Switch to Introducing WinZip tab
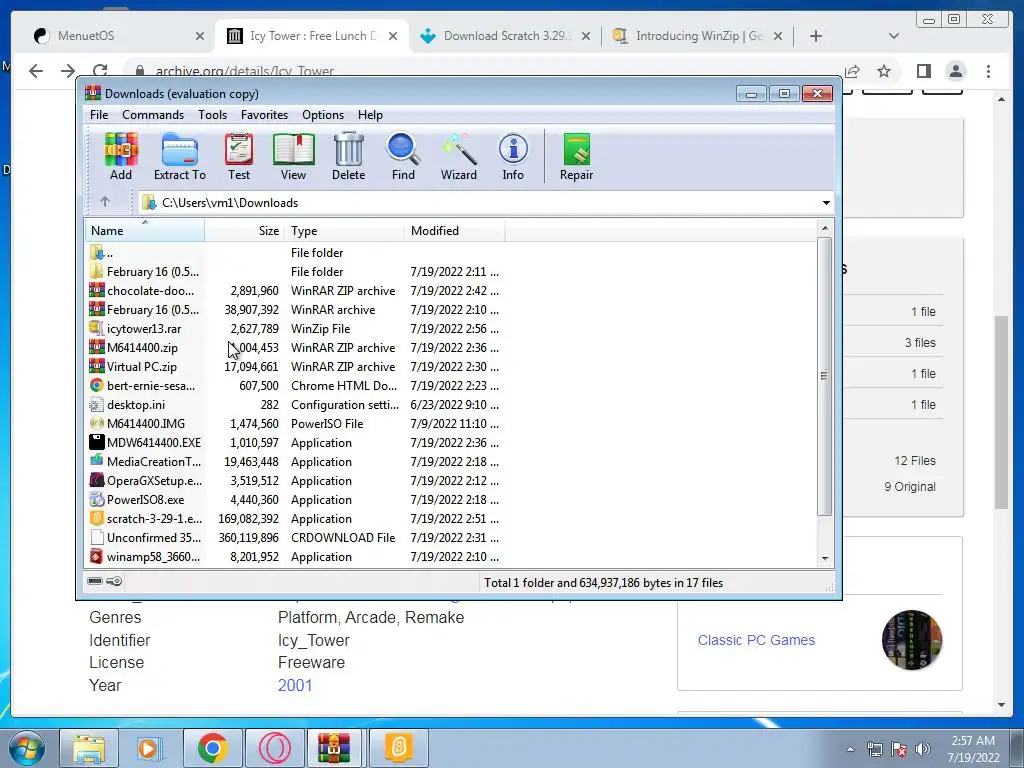The height and width of the screenshot is (768, 1024). 698,36
